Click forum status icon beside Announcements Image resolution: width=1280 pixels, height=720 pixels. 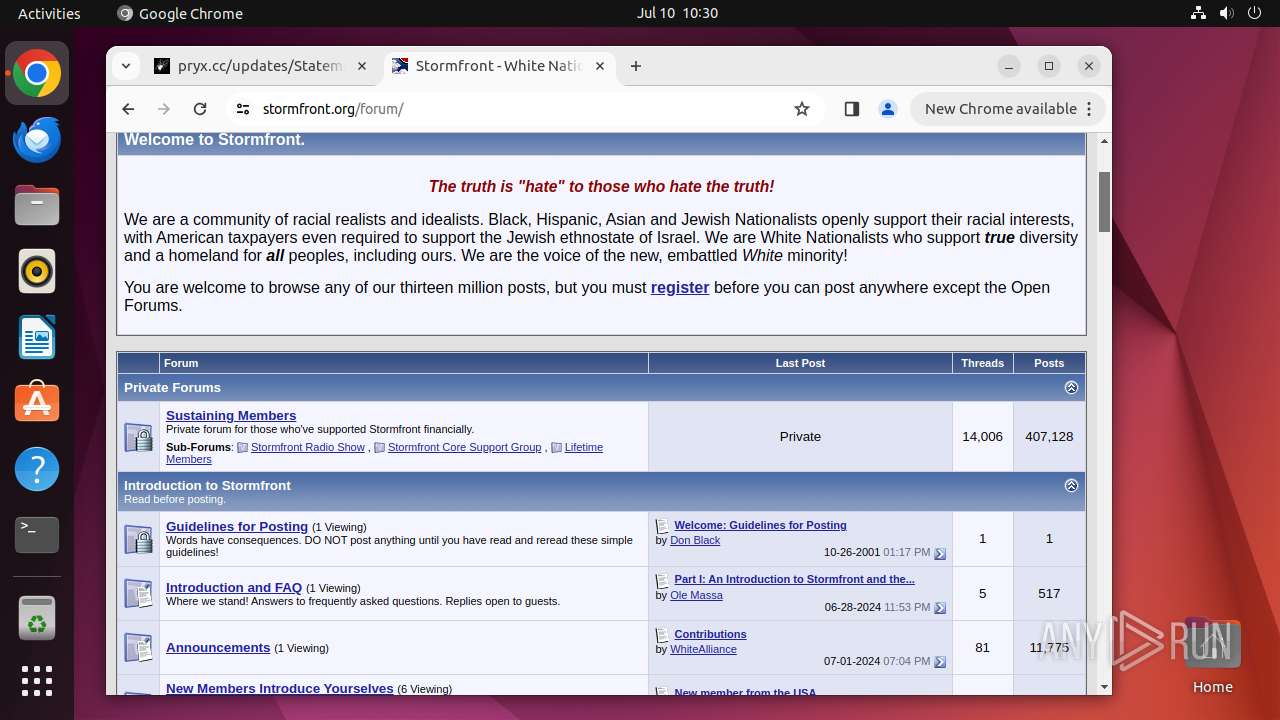(x=138, y=647)
